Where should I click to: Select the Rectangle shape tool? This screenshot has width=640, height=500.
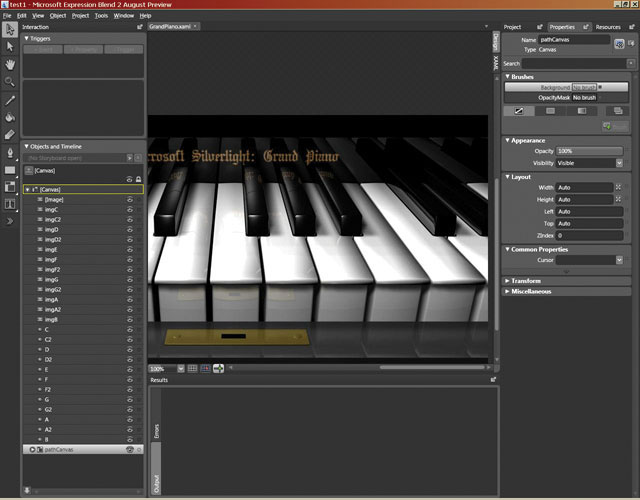(x=10, y=170)
